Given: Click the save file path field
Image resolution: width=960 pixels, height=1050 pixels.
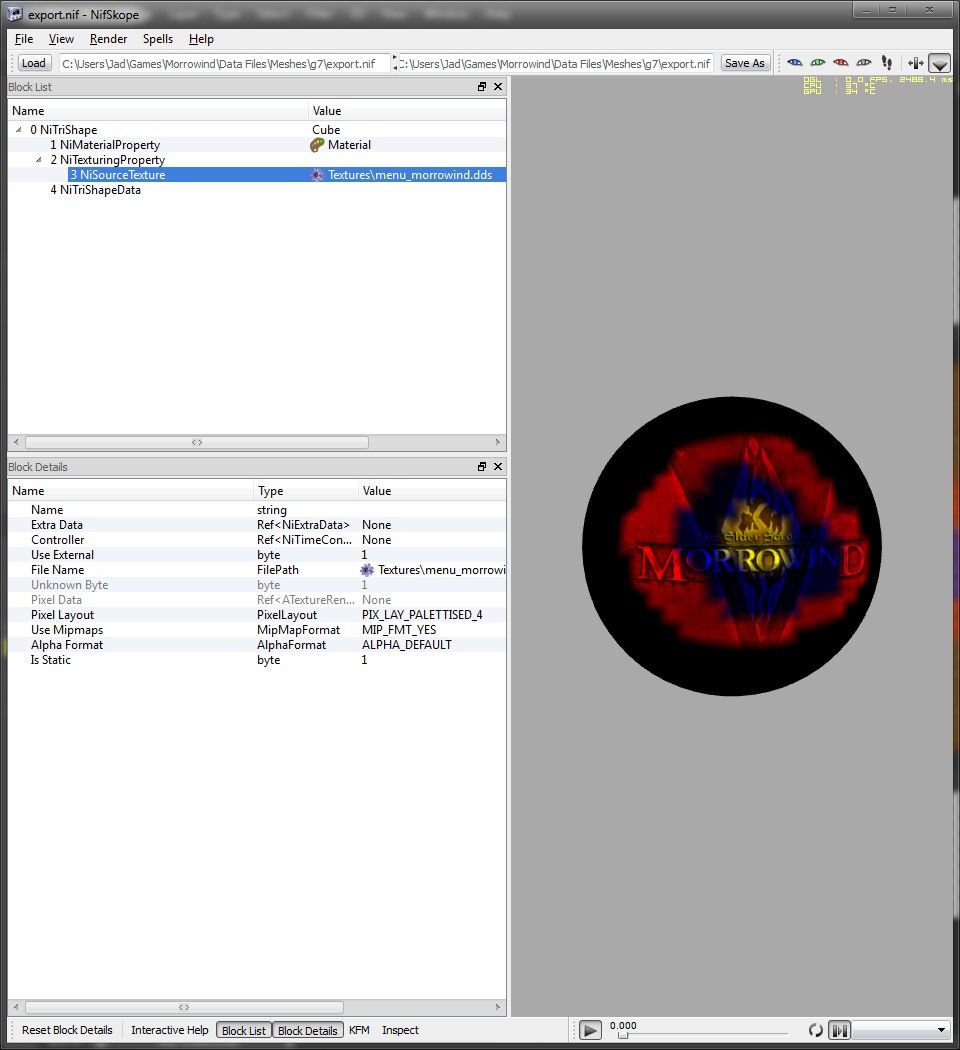Looking at the screenshot, I should 555,64.
